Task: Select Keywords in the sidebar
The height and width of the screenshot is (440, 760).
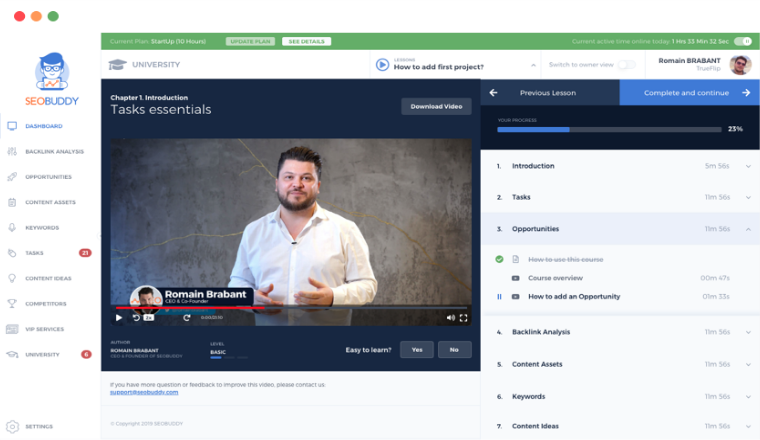Action: pyautogui.click(x=42, y=228)
